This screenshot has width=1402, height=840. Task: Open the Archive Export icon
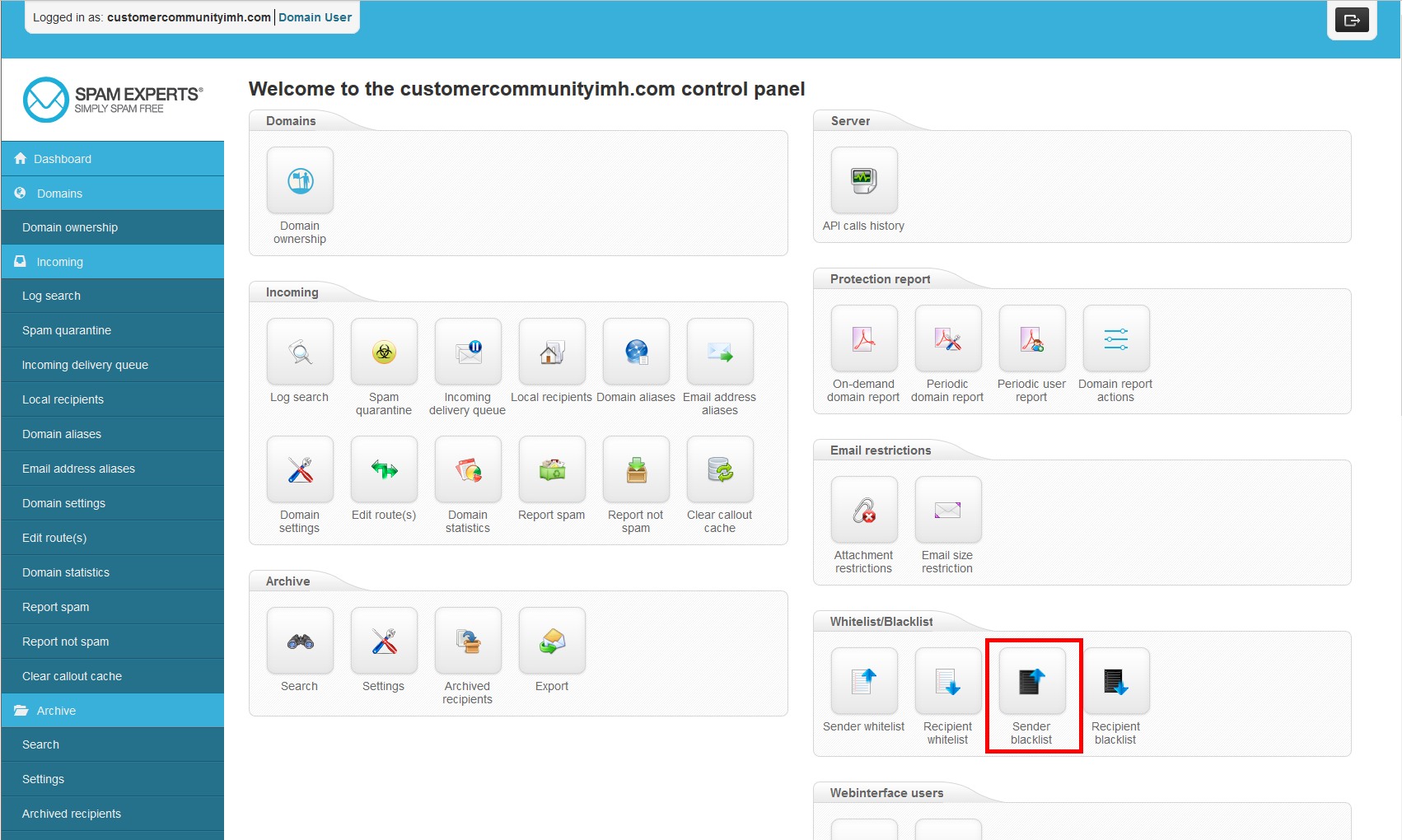click(x=552, y=642)
